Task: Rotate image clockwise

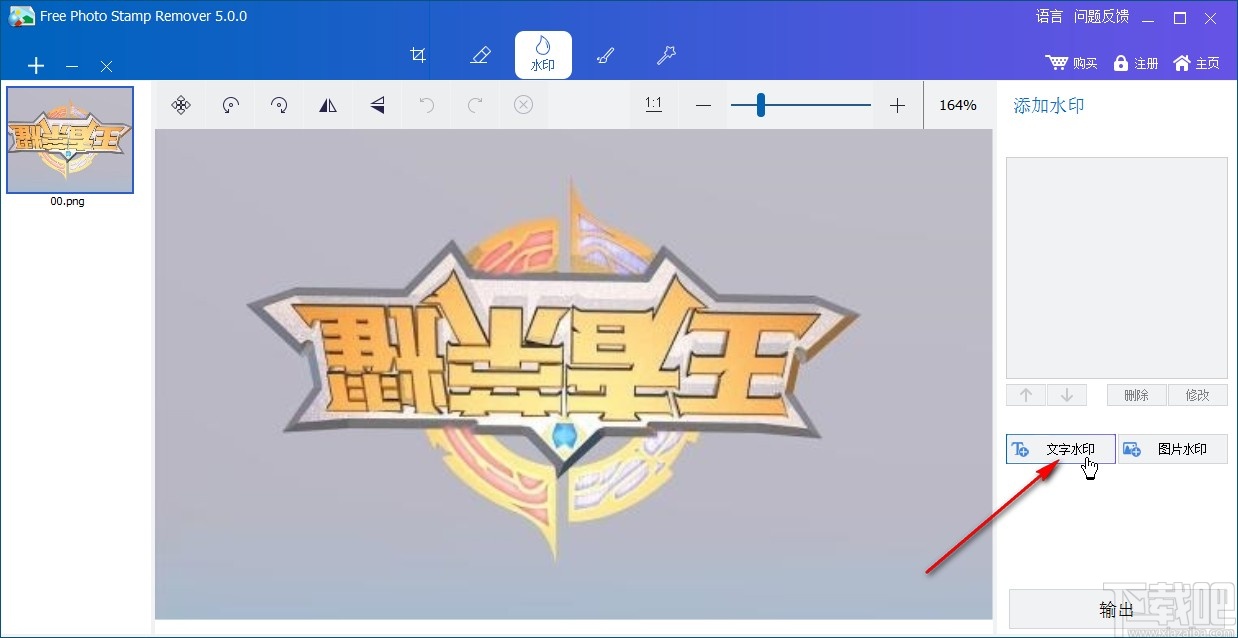Action: [x=280, y=105]
